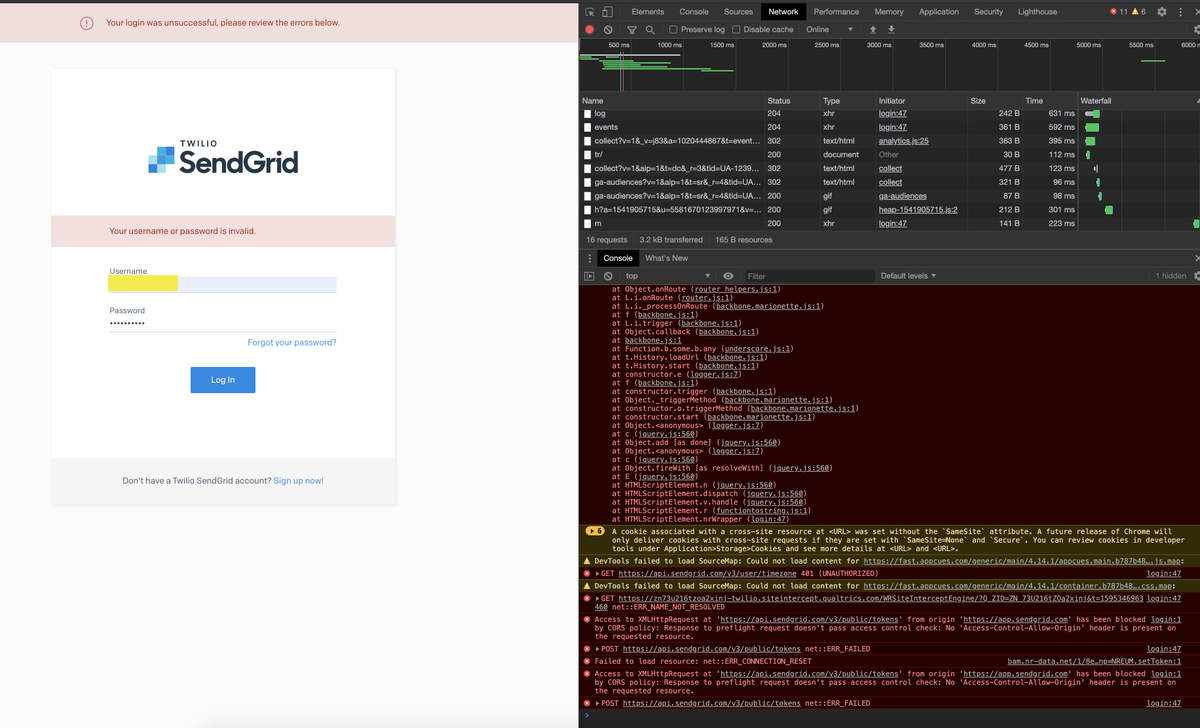Open the Network search magnifier
Viewport: 1200px width, 728px height.
(650, 30)
